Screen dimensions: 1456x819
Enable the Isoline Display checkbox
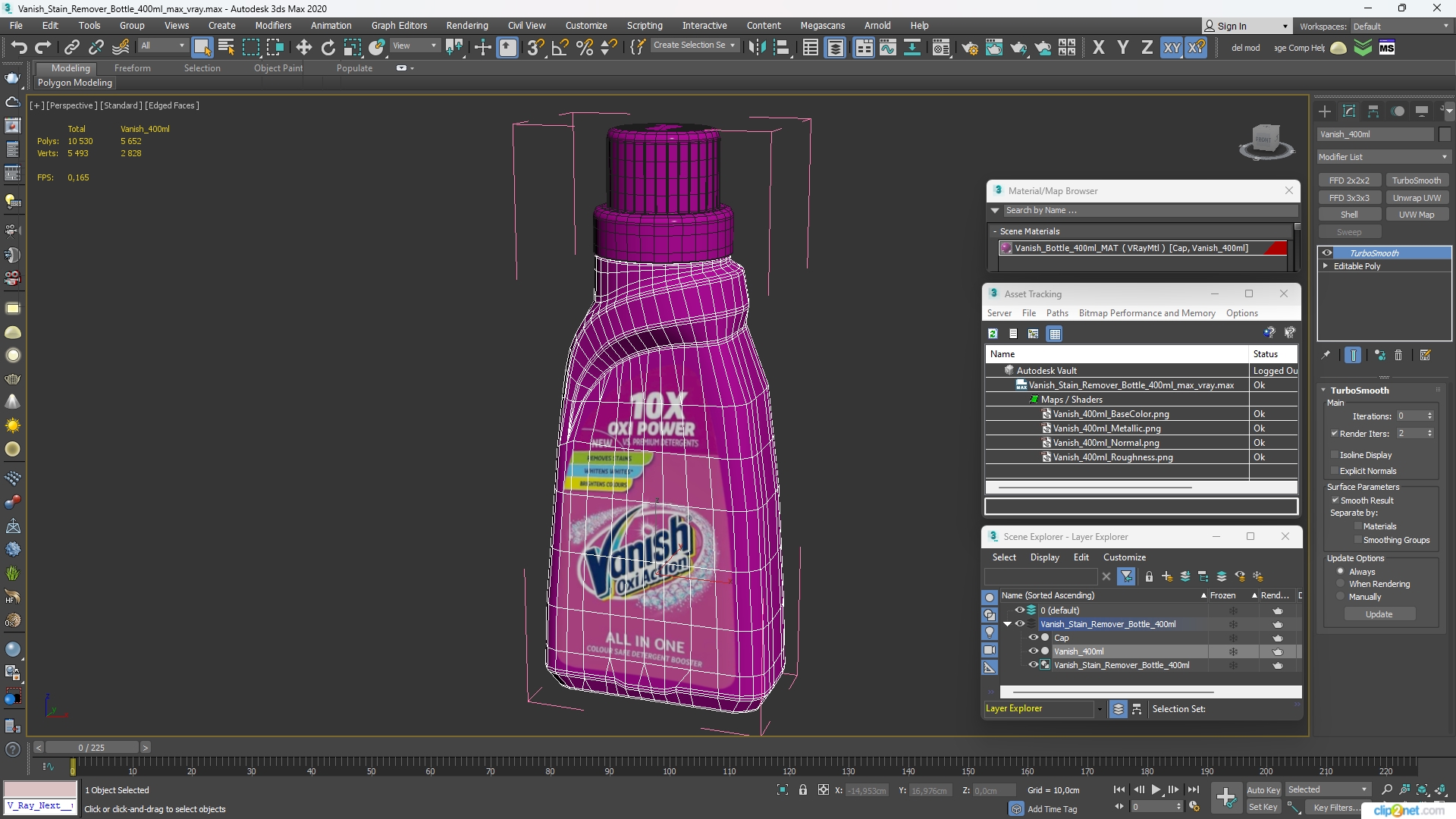point(1335,455)
